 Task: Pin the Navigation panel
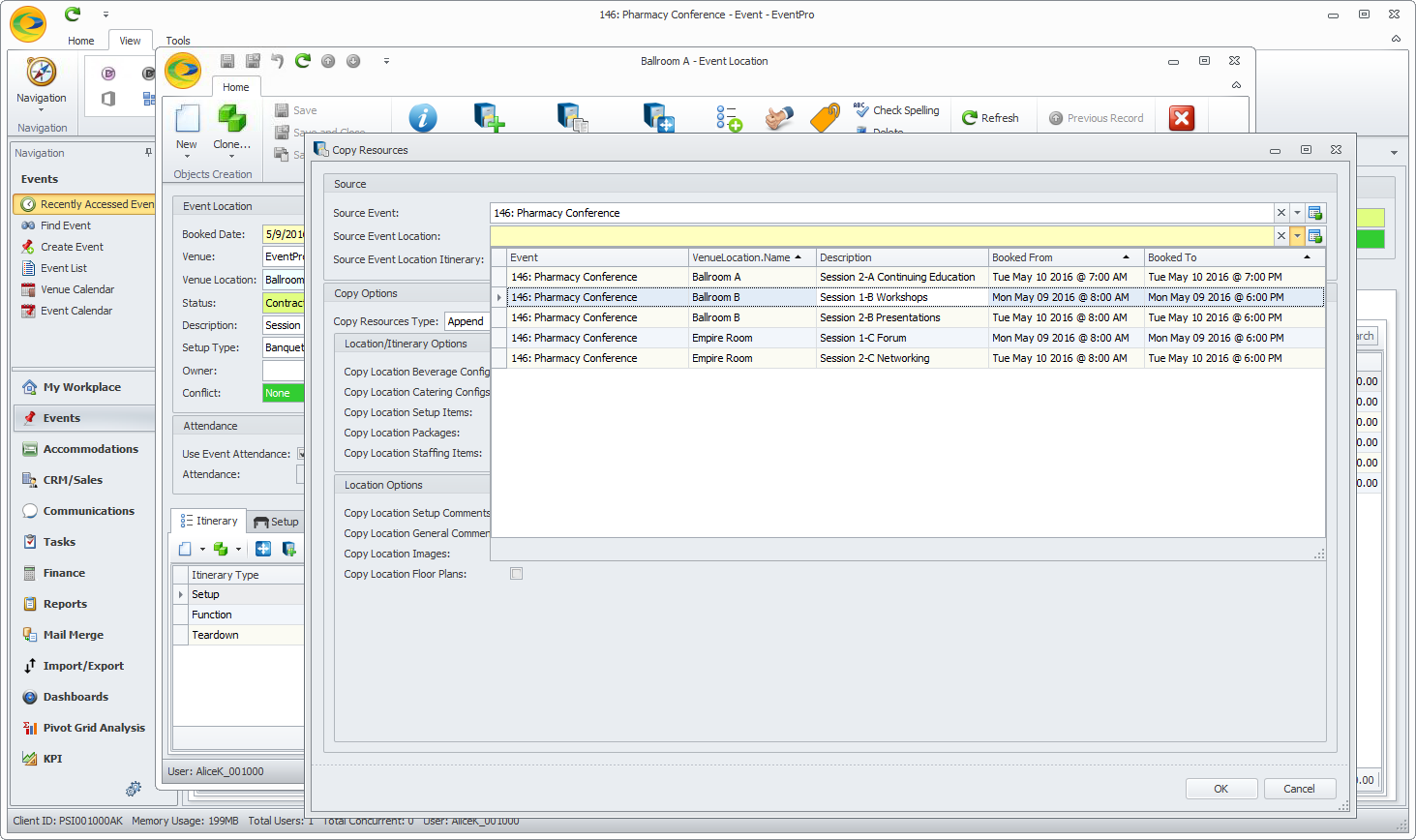[148, 152]
